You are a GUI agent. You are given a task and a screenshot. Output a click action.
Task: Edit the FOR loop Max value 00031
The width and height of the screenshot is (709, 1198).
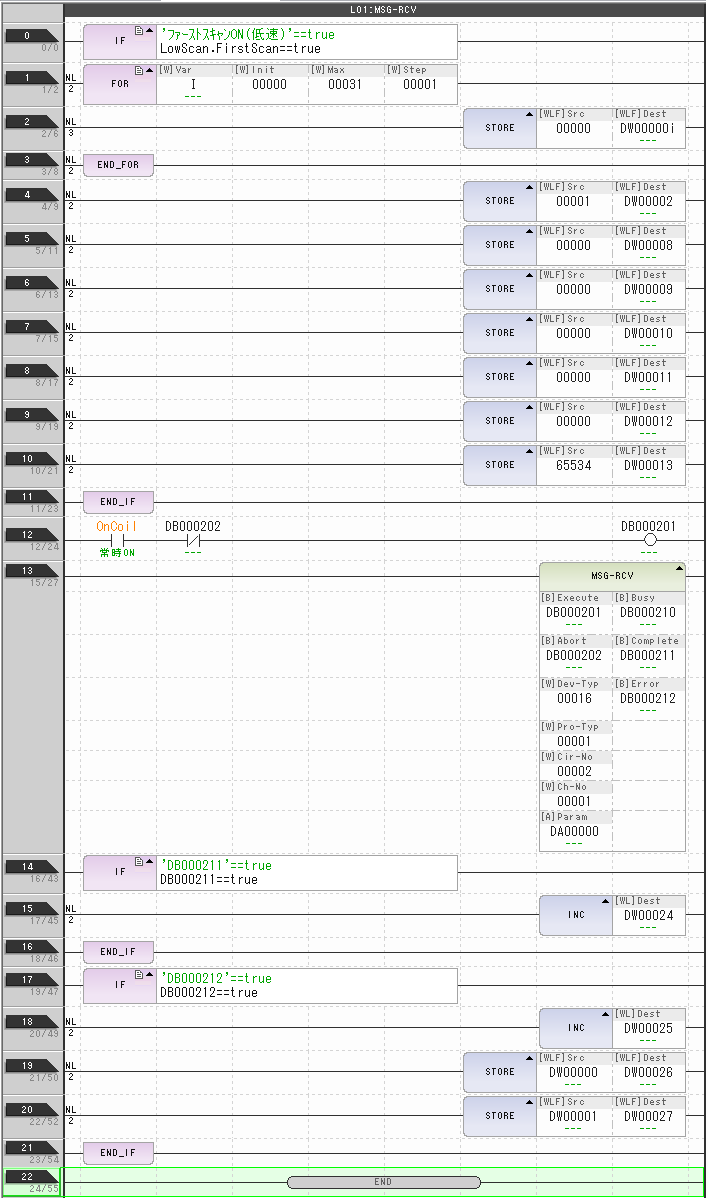[x=345, y=85]
